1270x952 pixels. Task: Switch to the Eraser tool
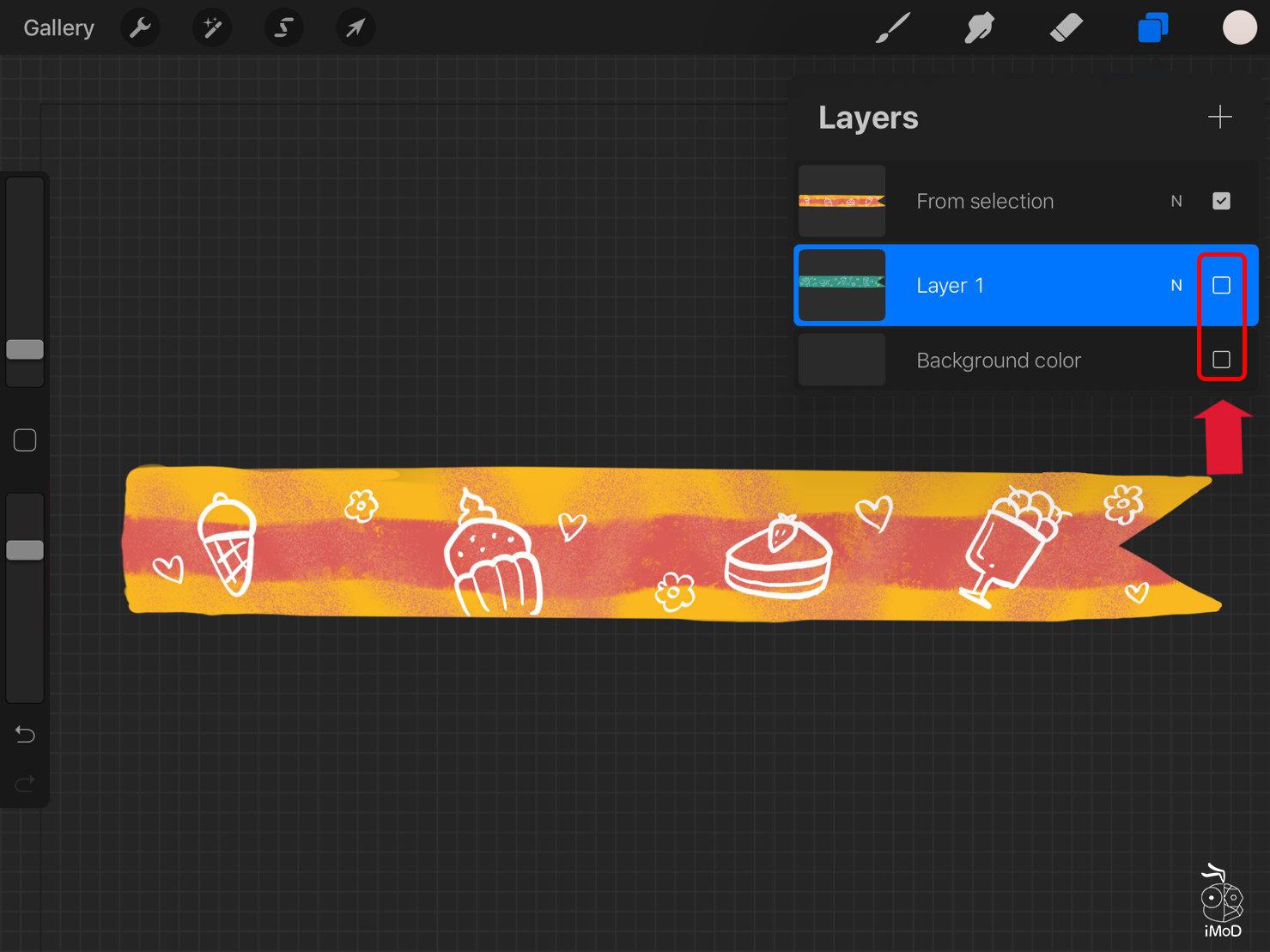pyautogui.click(x=1066, y=27)
